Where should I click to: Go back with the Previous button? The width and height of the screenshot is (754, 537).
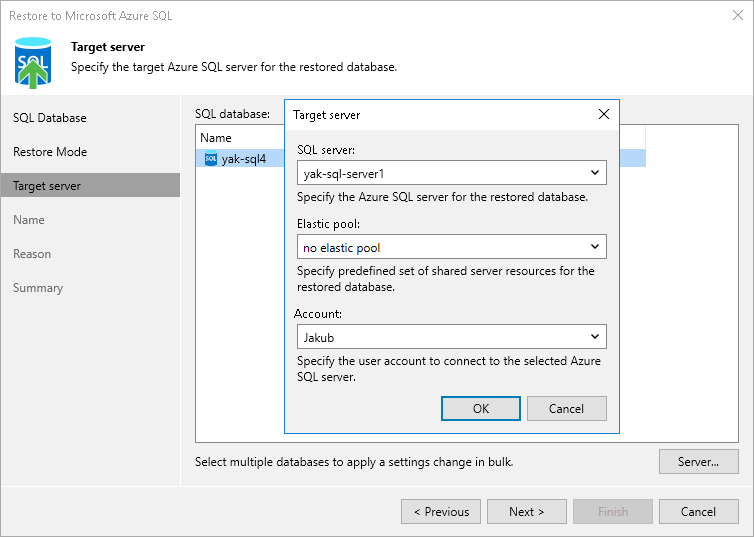click(x=441, y=512)
